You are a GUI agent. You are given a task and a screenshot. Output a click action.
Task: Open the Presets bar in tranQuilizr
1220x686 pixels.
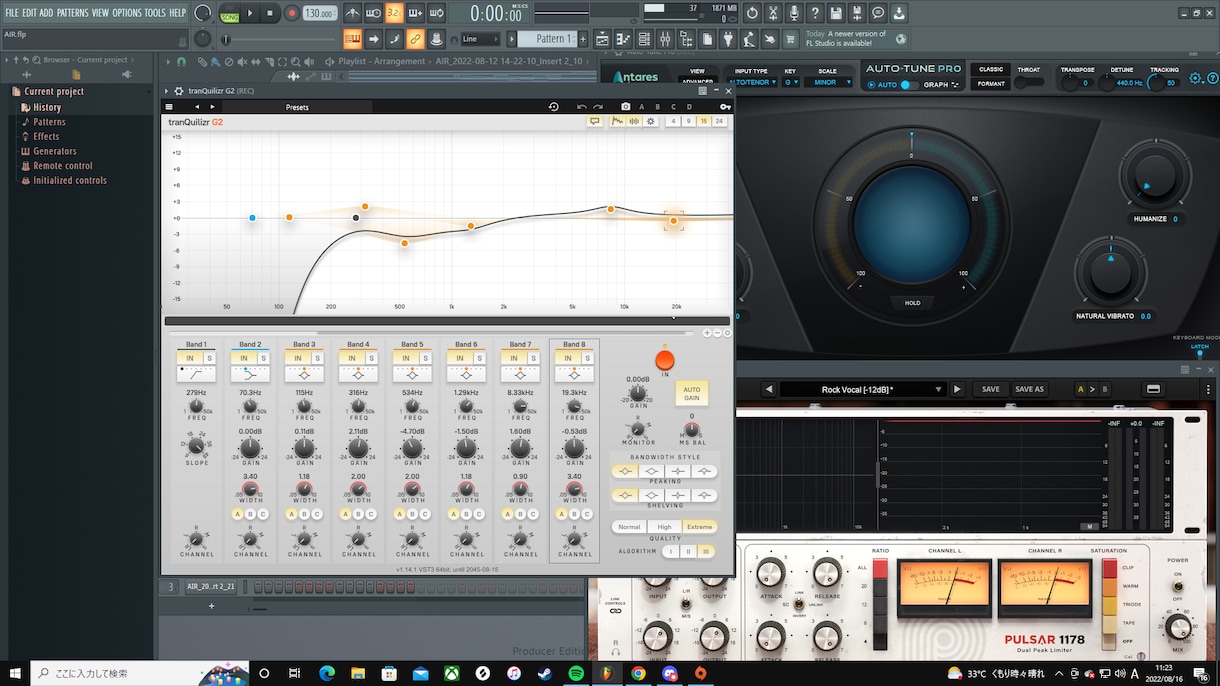point(297,107)
